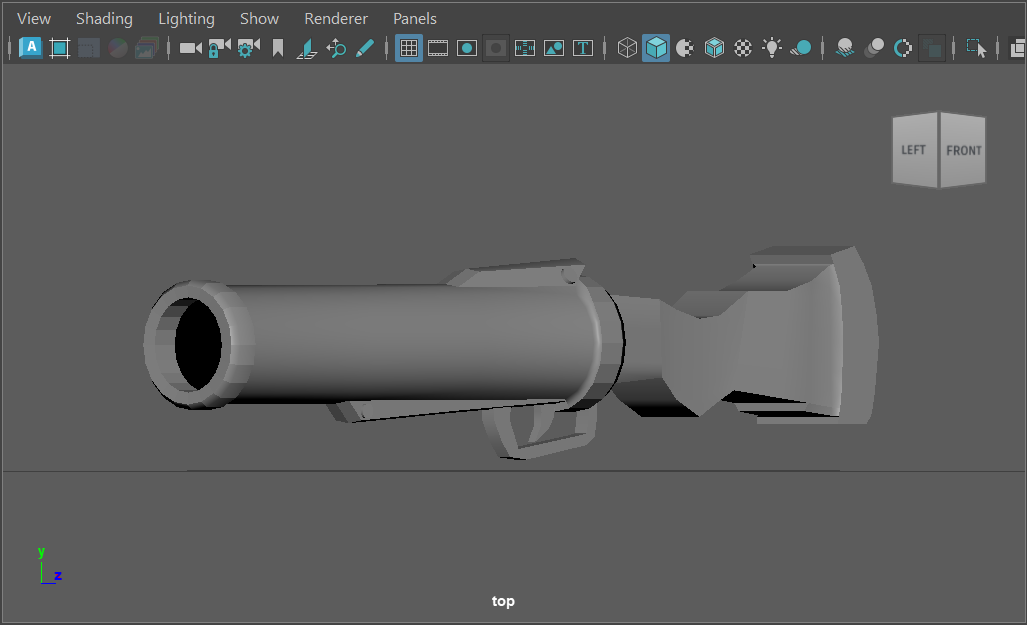The image size is (1027, 625).
Task: Click the RGB color wheel icon
Action: 118,48
